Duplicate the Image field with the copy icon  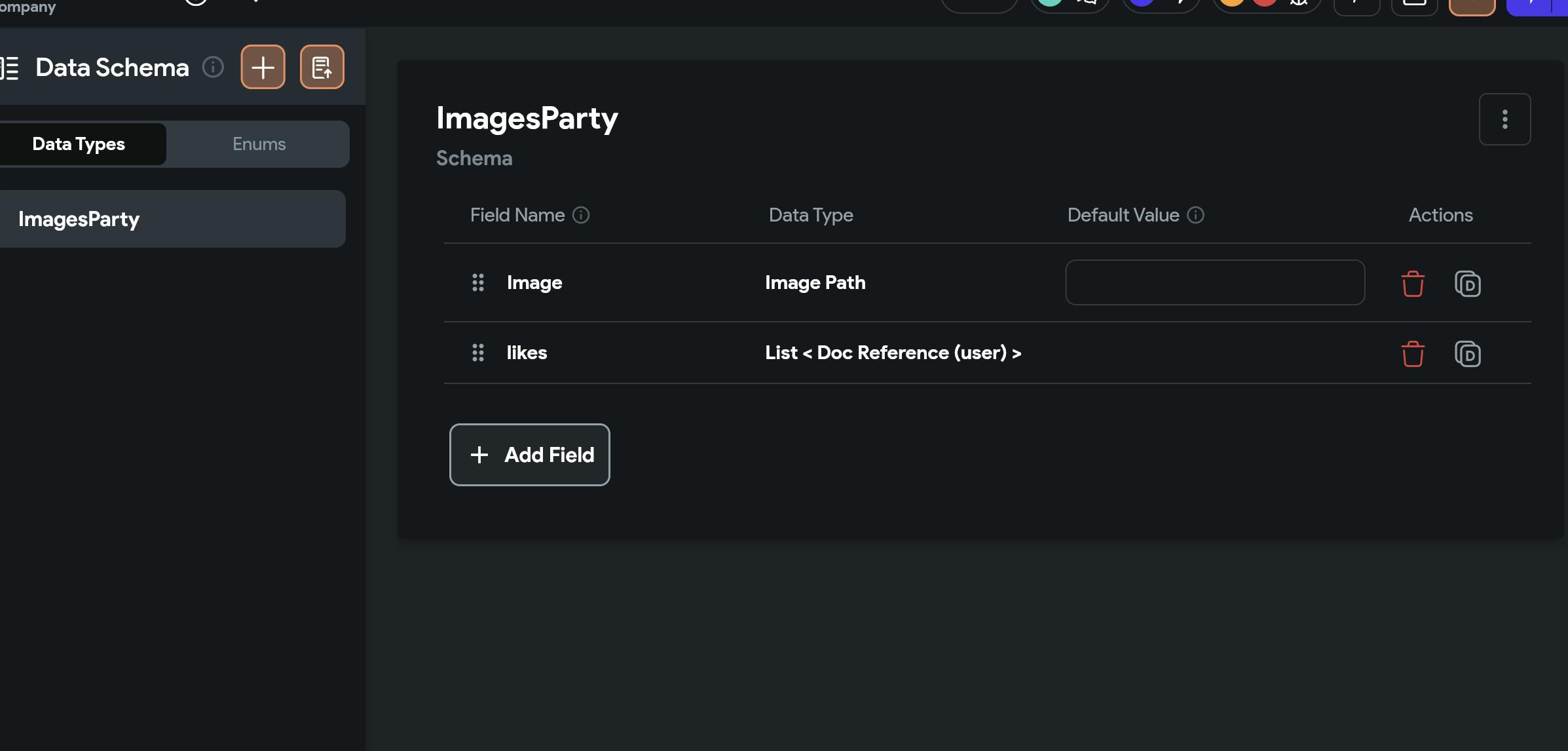tap(1467, 283)
